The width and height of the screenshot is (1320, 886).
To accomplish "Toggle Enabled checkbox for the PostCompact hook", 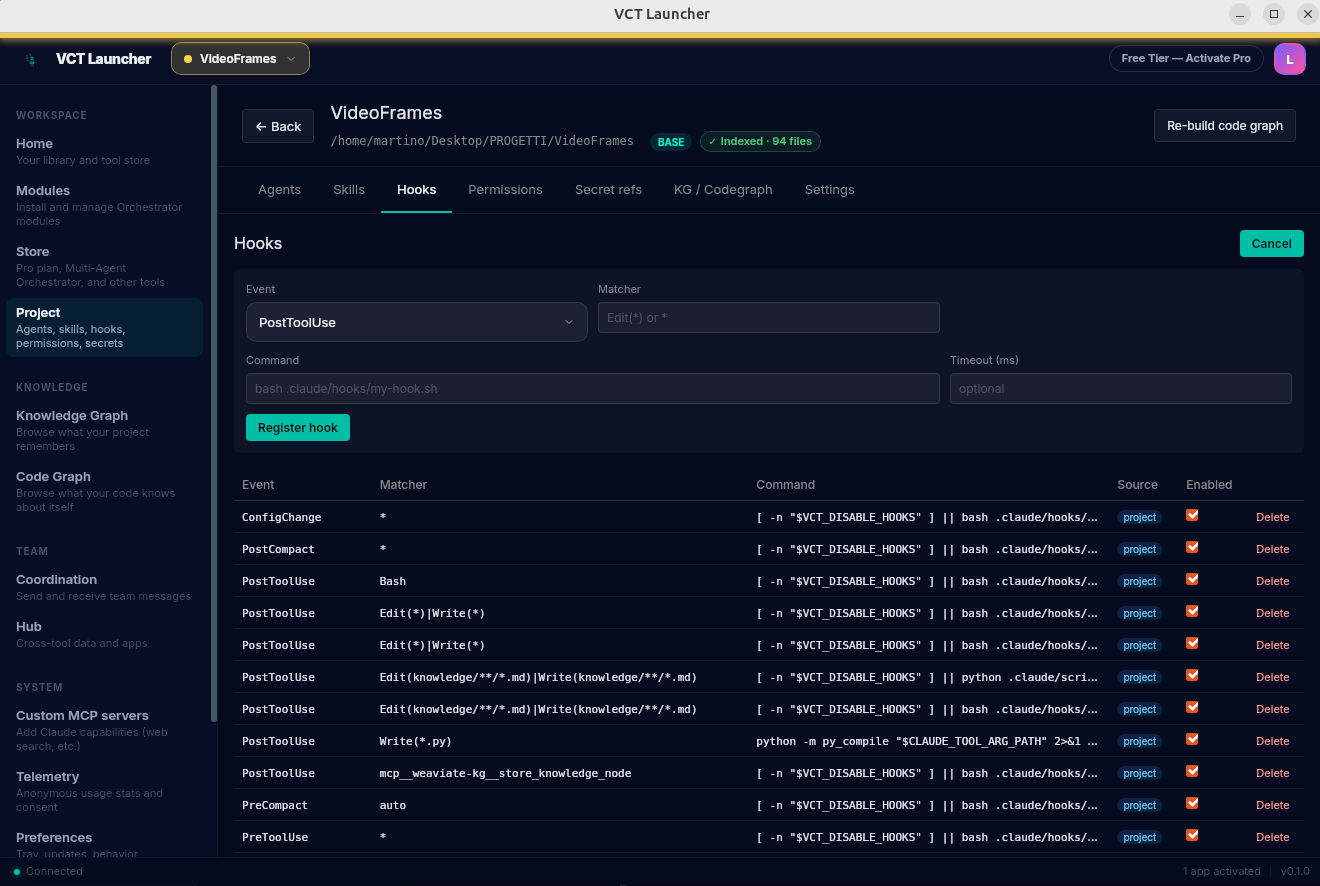I will [x=1192, y=548].
